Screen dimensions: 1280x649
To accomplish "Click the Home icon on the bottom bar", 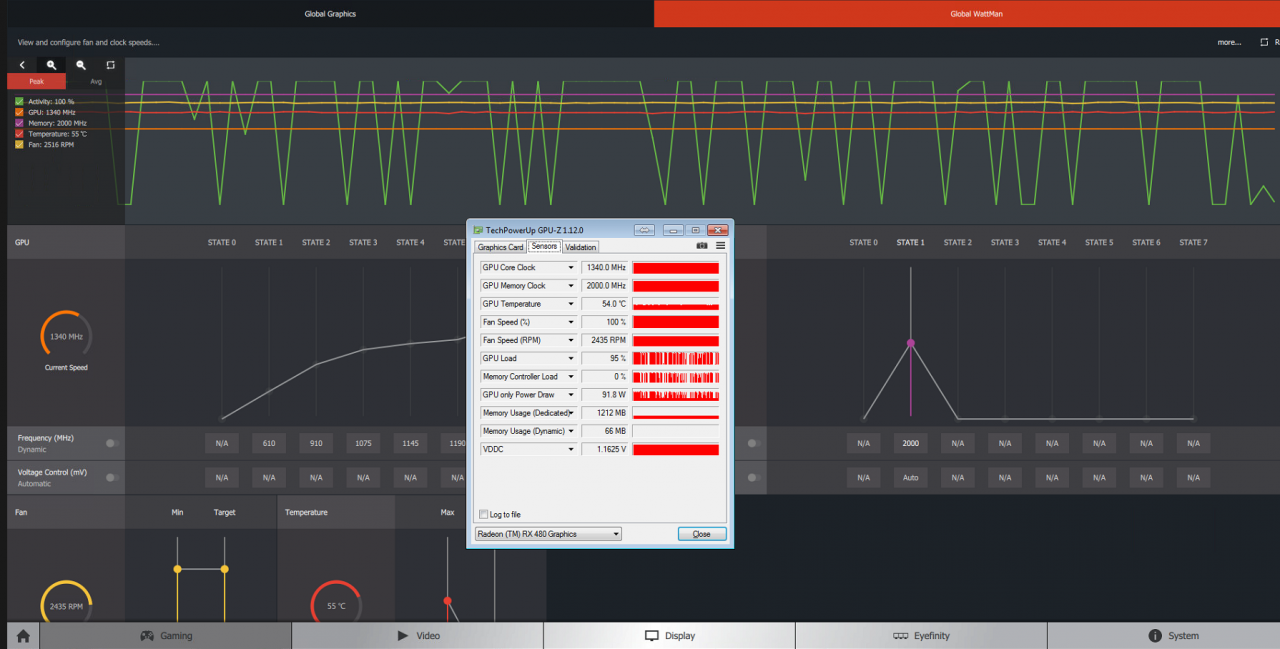I will click(21, 635).
